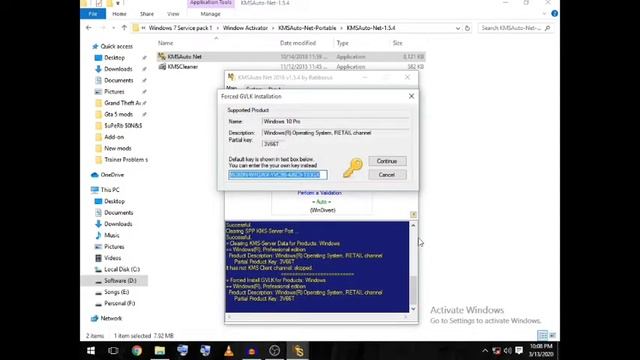This screenshot has width=640, height=360.
Task: Open Quick access in navigation pane
Action: click(116, 46)
